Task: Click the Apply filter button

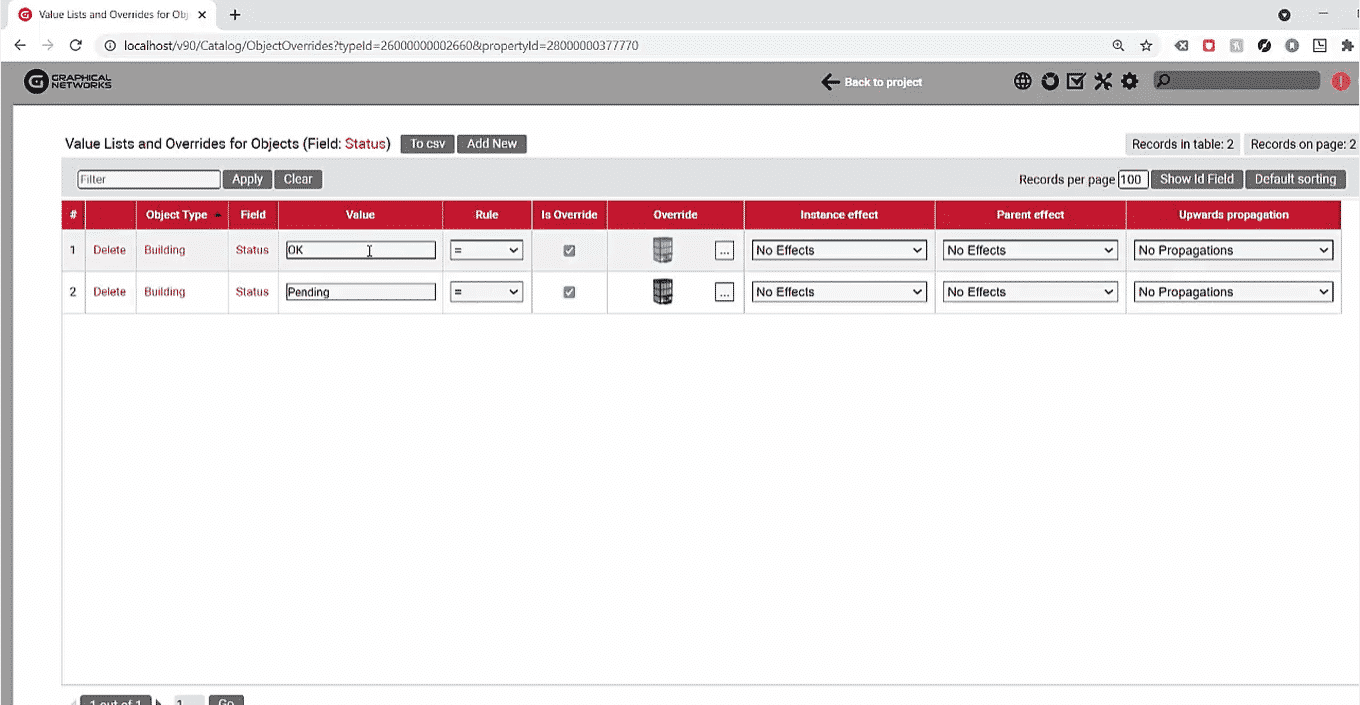Action: [247, 179]
